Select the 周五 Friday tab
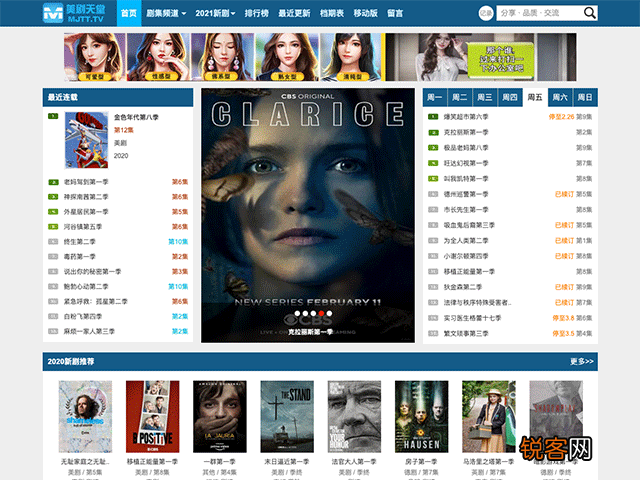Screen dimensions: 640x480 point(535,97)
